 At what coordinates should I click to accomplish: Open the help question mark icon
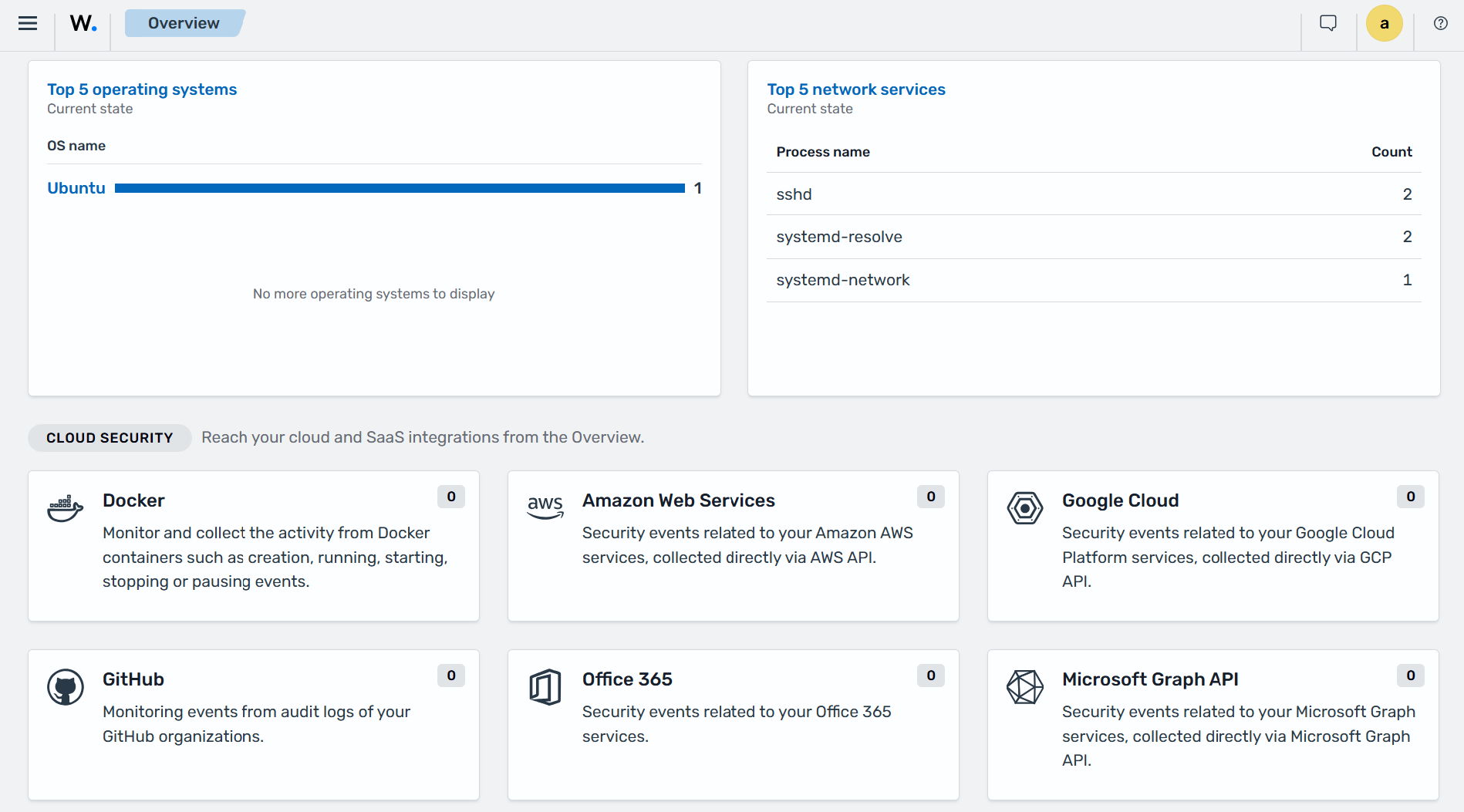(x=1441, y=23)
